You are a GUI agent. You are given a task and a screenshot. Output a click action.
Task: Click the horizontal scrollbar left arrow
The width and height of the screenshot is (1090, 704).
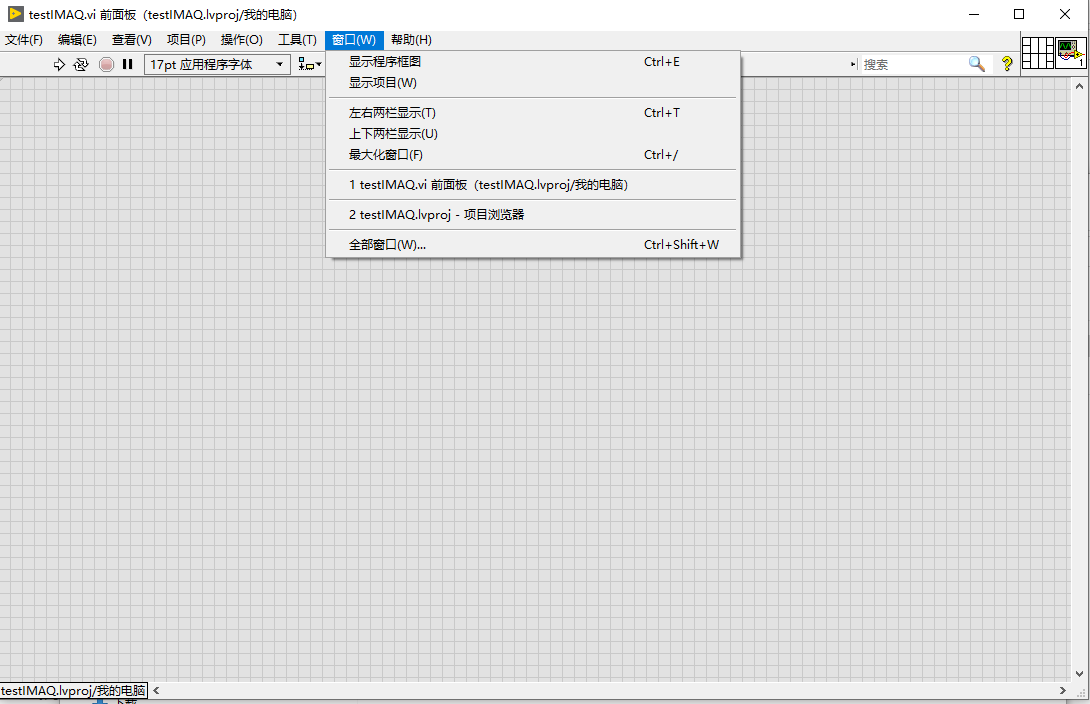[x=156, y=690]
